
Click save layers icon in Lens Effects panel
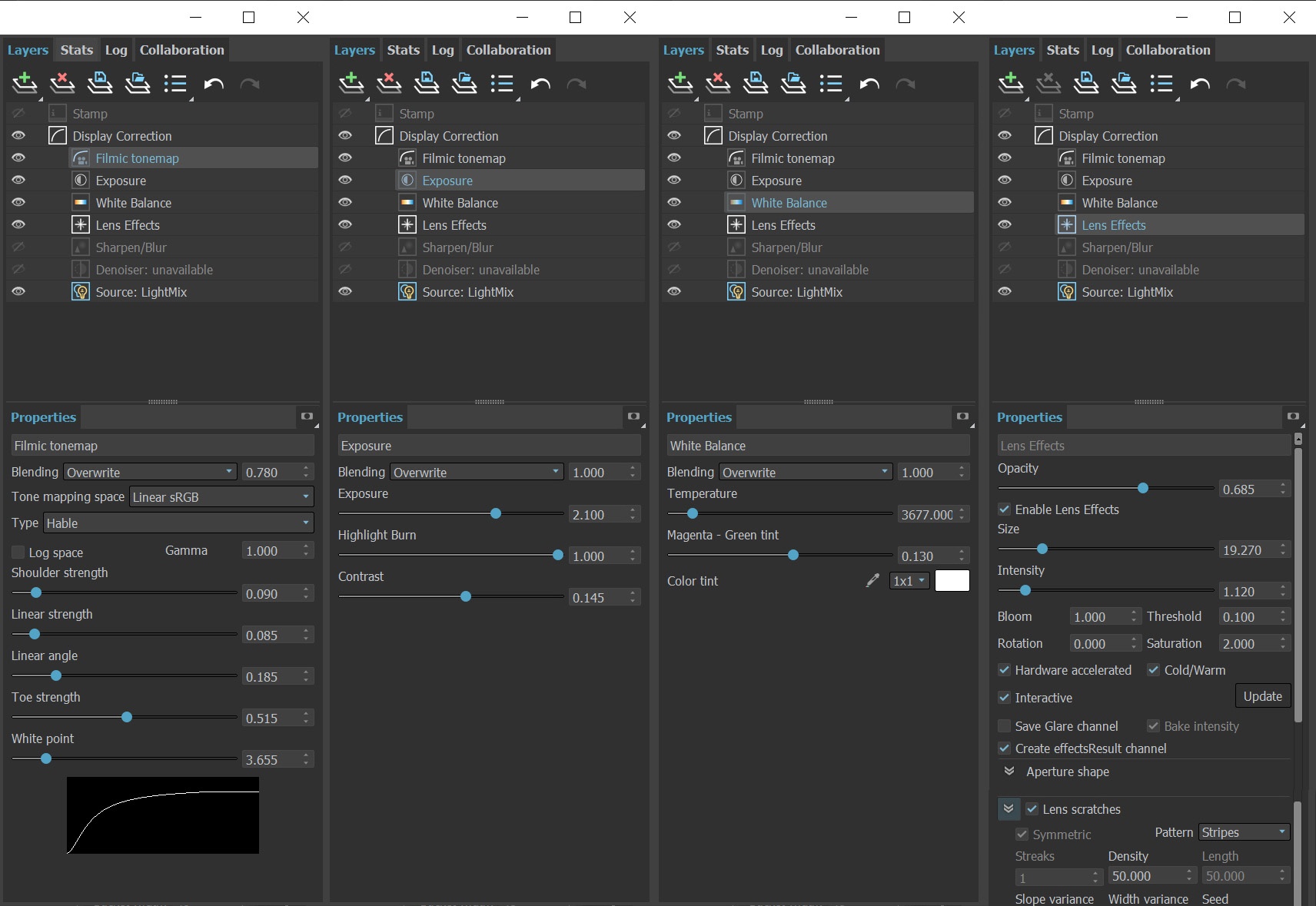1086,82
